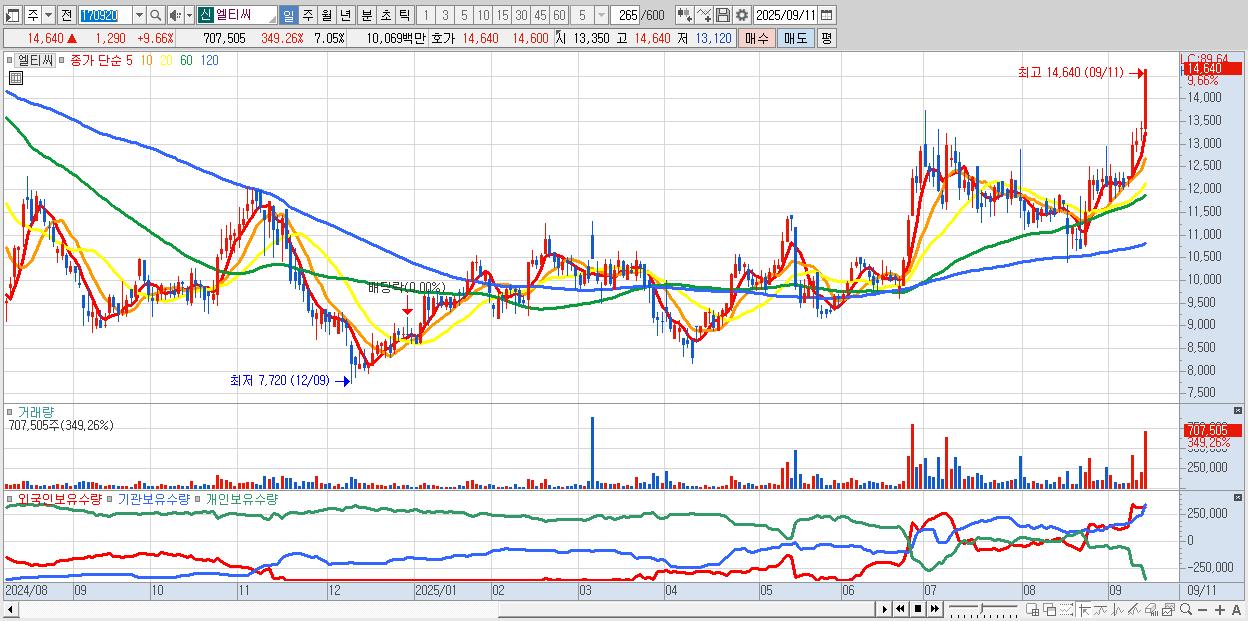Click the 엘티씨 stock name field

[238, 15]
